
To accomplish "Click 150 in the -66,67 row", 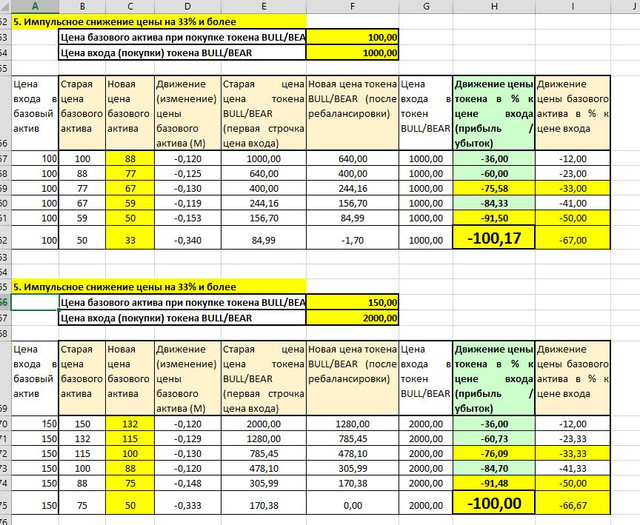I will (x=35, y=503).
